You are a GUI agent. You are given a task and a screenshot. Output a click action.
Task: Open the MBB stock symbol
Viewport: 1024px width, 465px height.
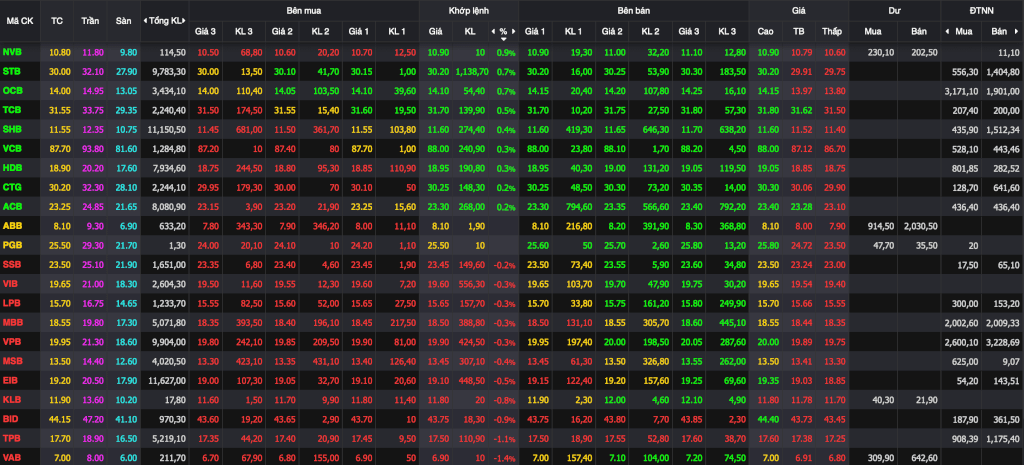tap(12, 324)
